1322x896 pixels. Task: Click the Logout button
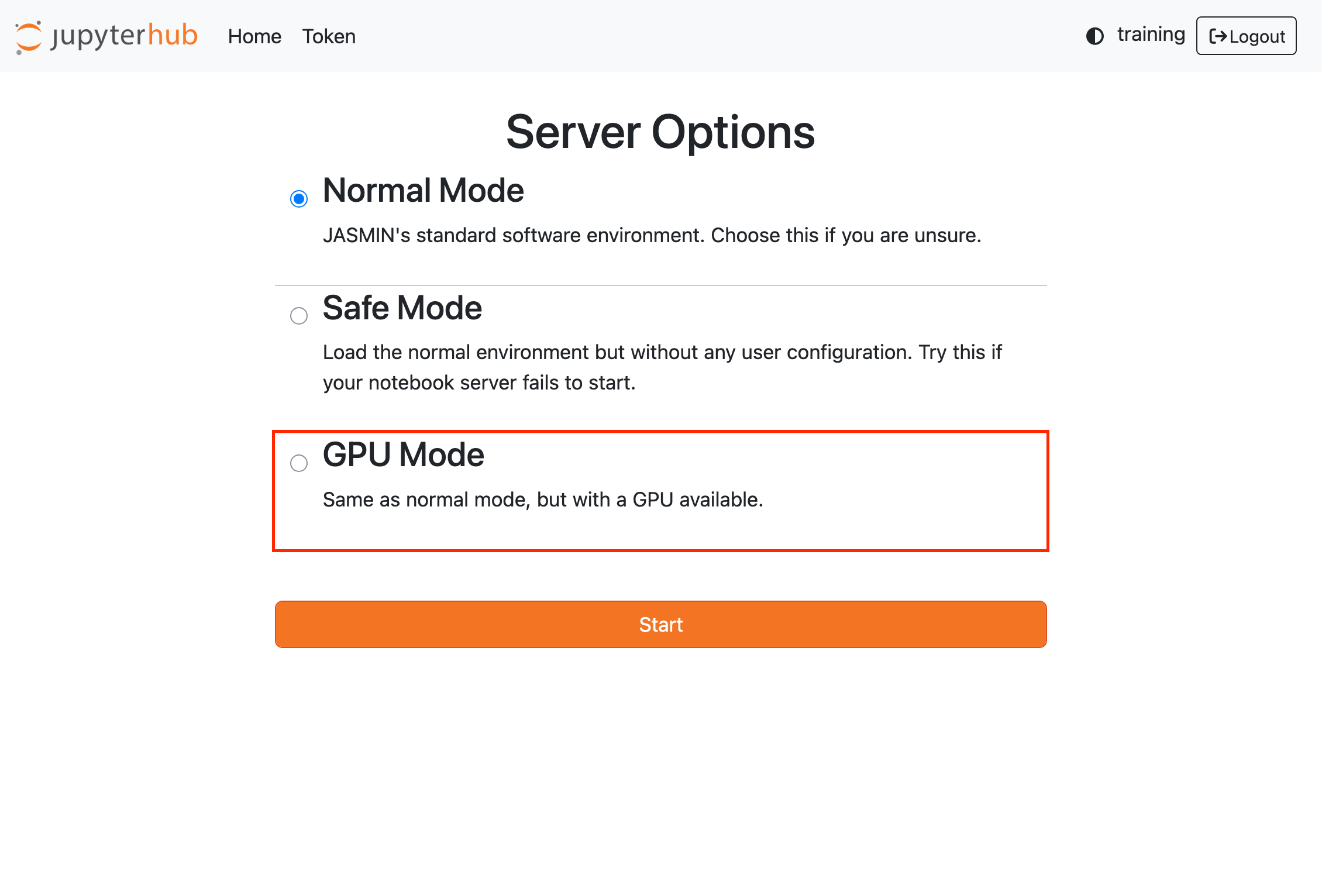coord(1246,36)
